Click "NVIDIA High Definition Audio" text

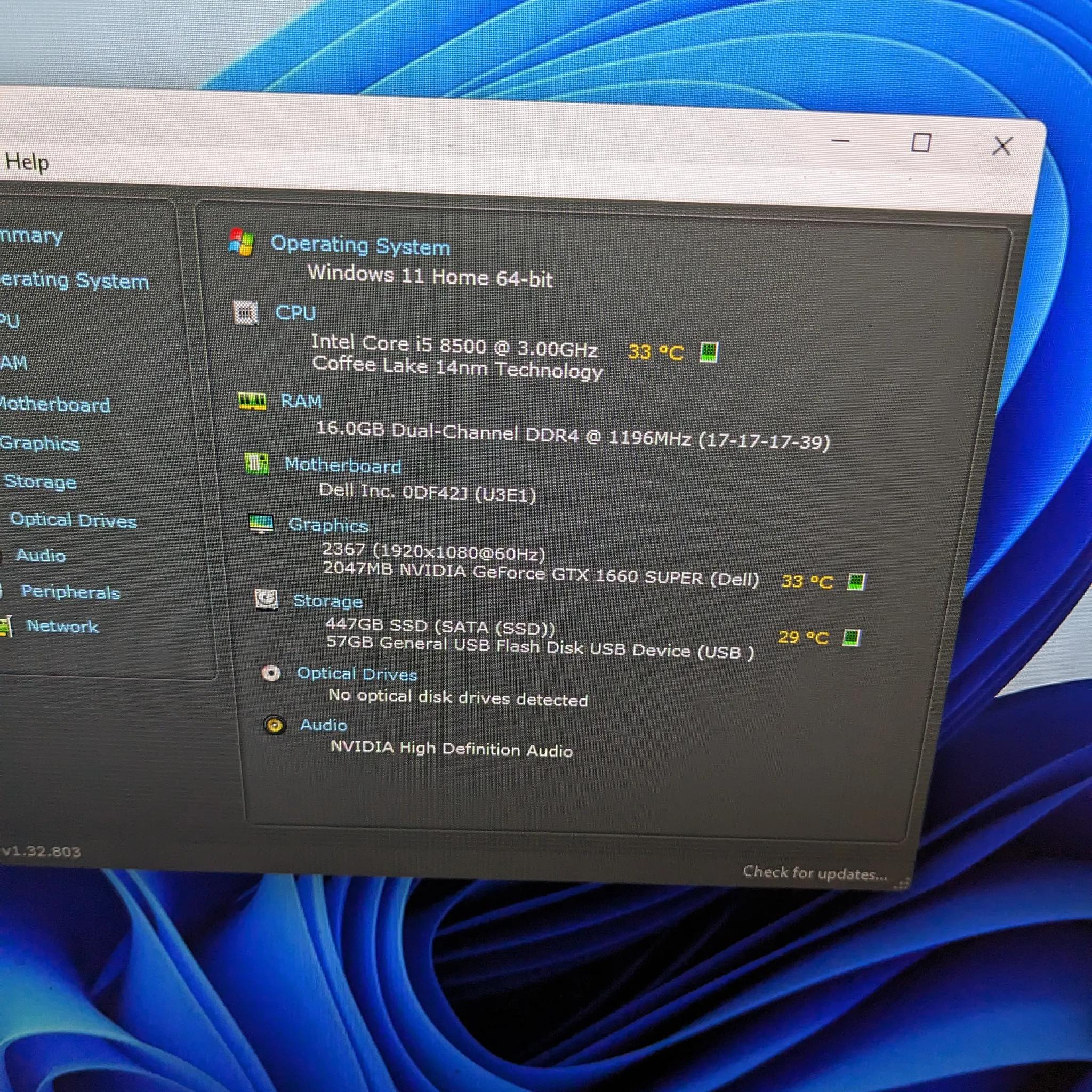click(x=452, y=749)
